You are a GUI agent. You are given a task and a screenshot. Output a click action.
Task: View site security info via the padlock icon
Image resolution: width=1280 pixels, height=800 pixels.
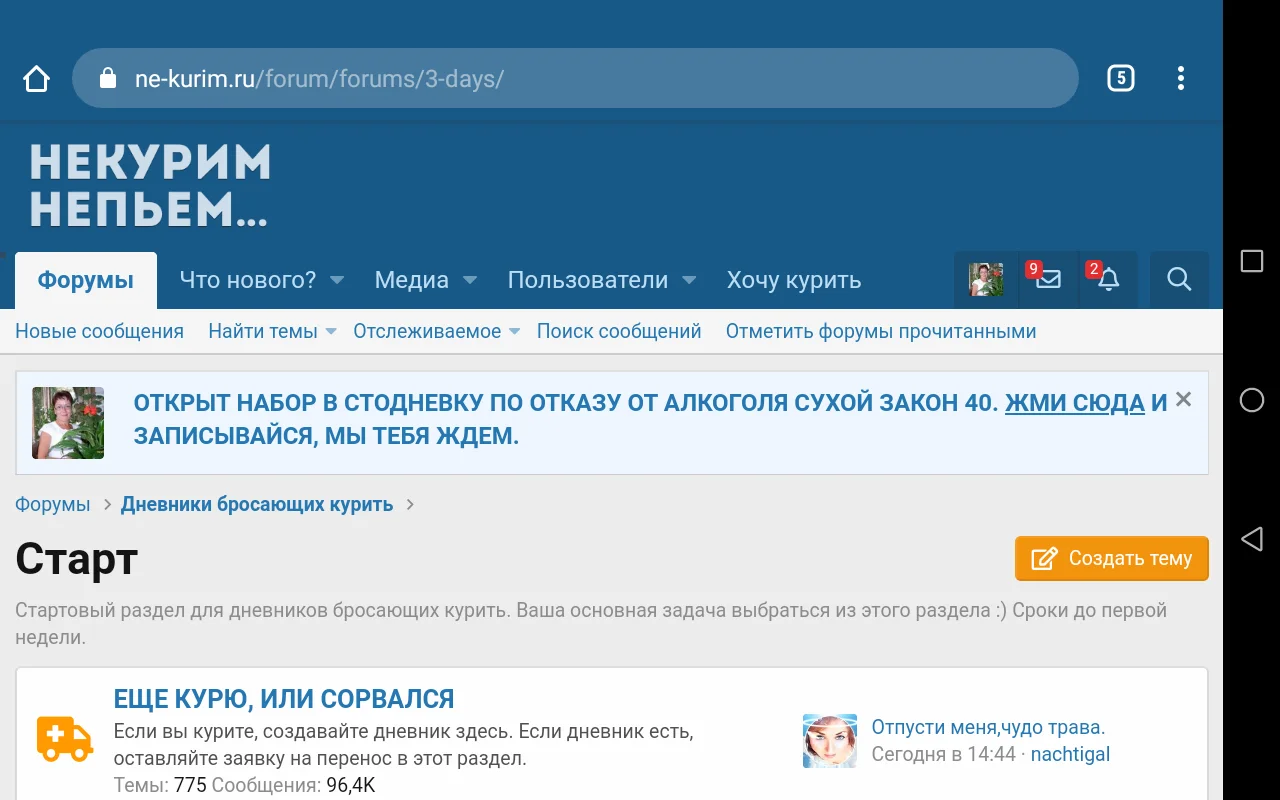coord(106,78)
